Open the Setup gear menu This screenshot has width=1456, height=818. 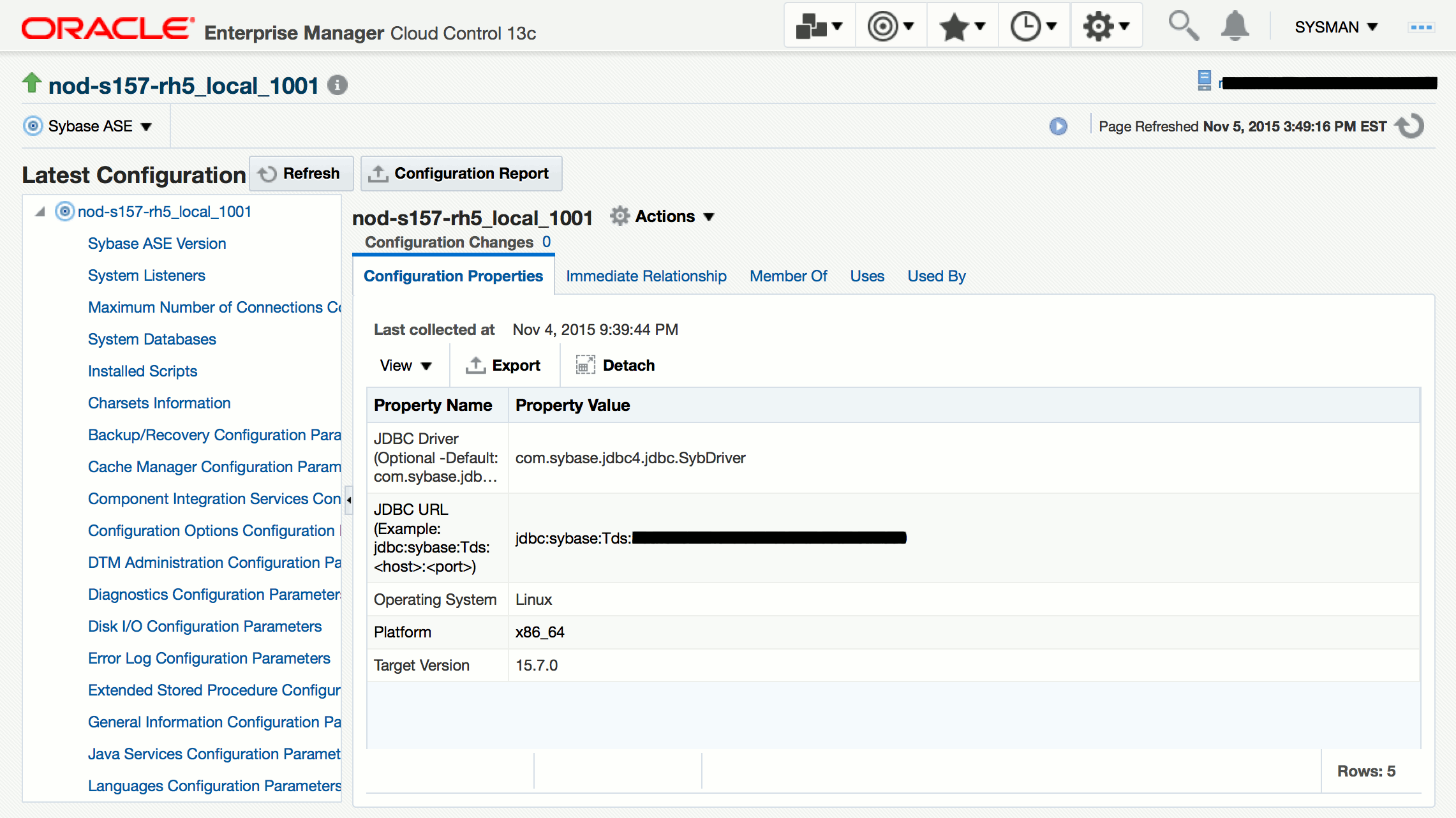1106,27
